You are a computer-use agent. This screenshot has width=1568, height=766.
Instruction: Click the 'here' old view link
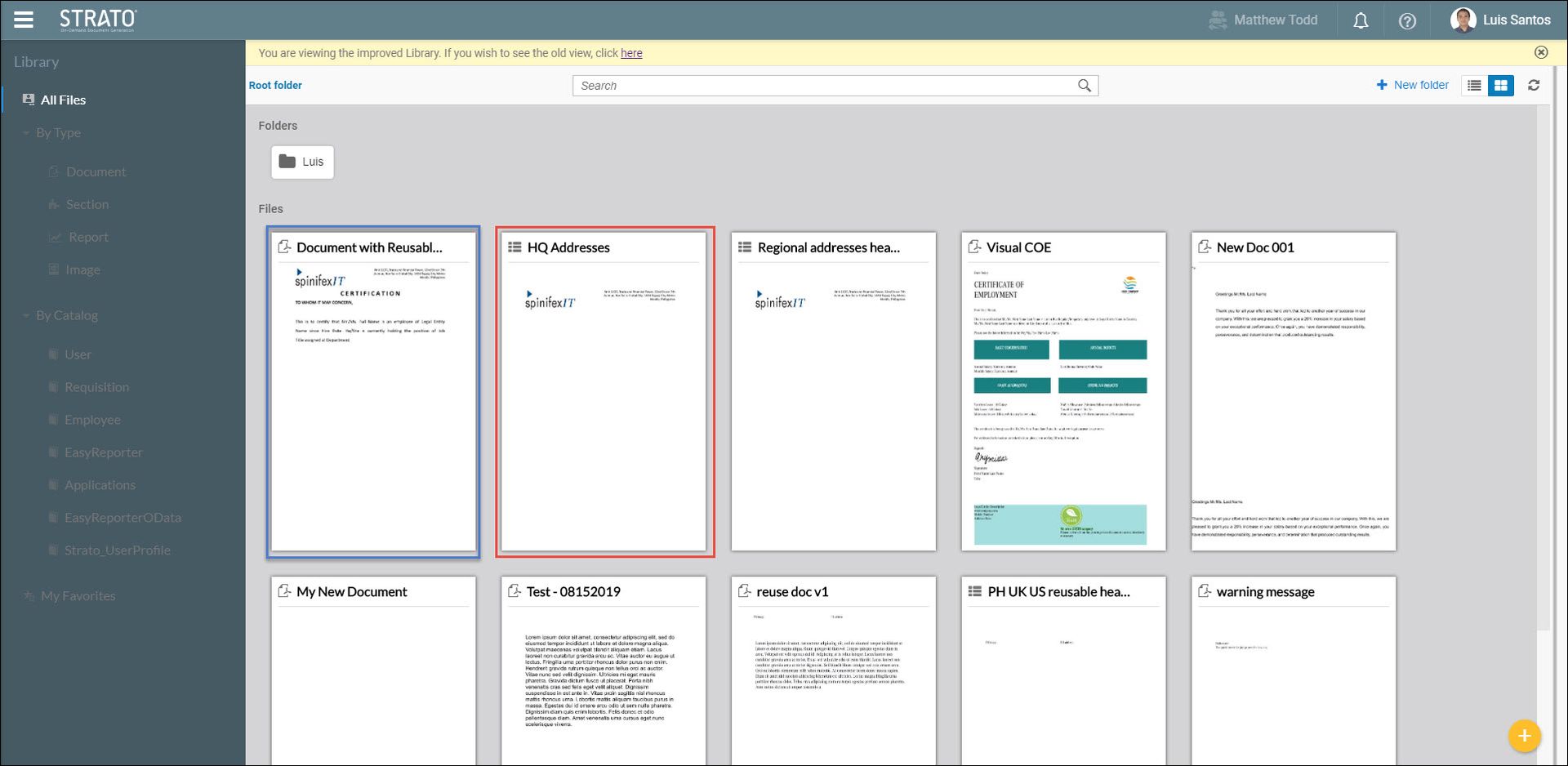click(631, 53)
